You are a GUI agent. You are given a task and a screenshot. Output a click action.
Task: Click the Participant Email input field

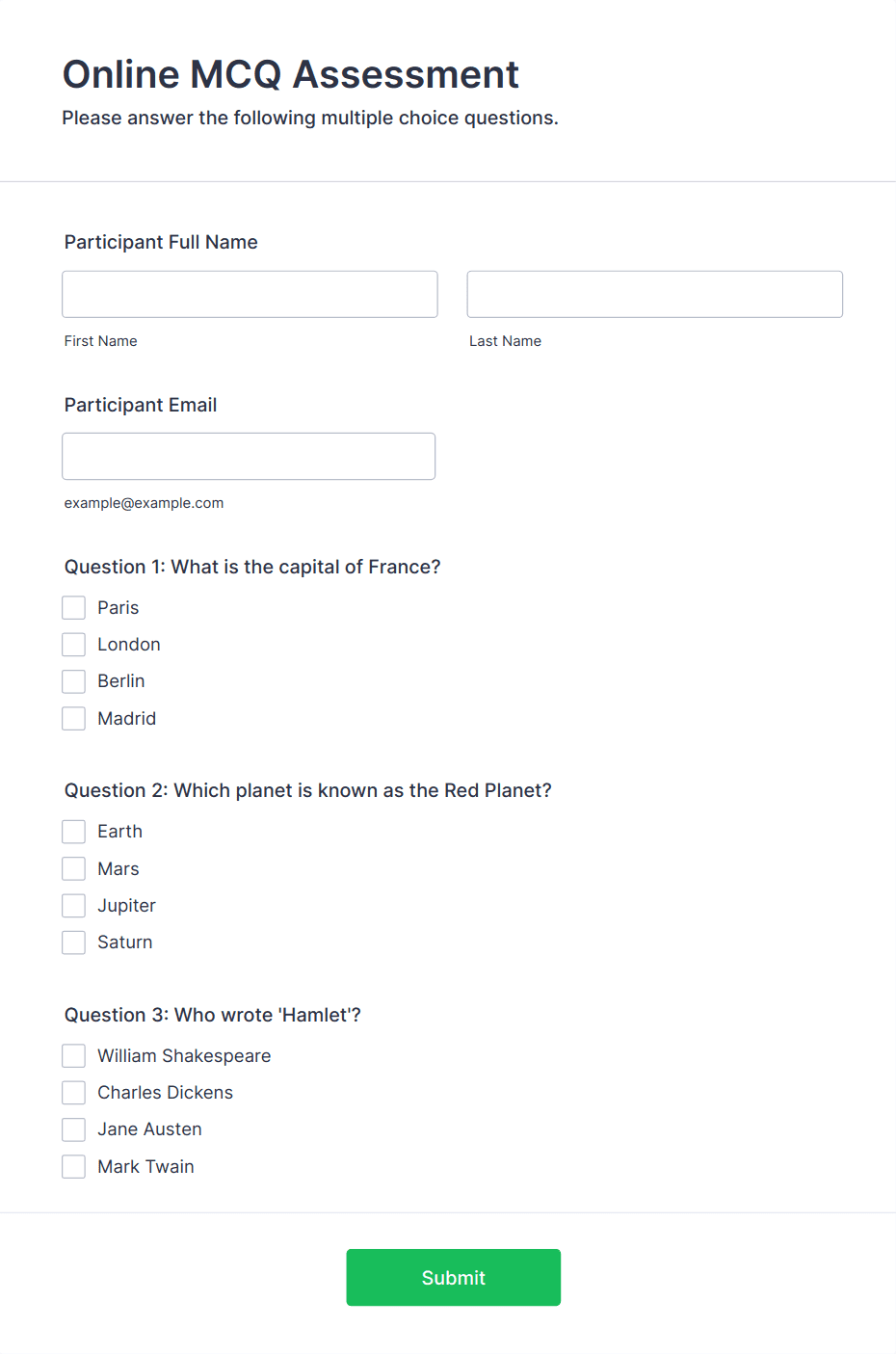[x=249, y=456]
